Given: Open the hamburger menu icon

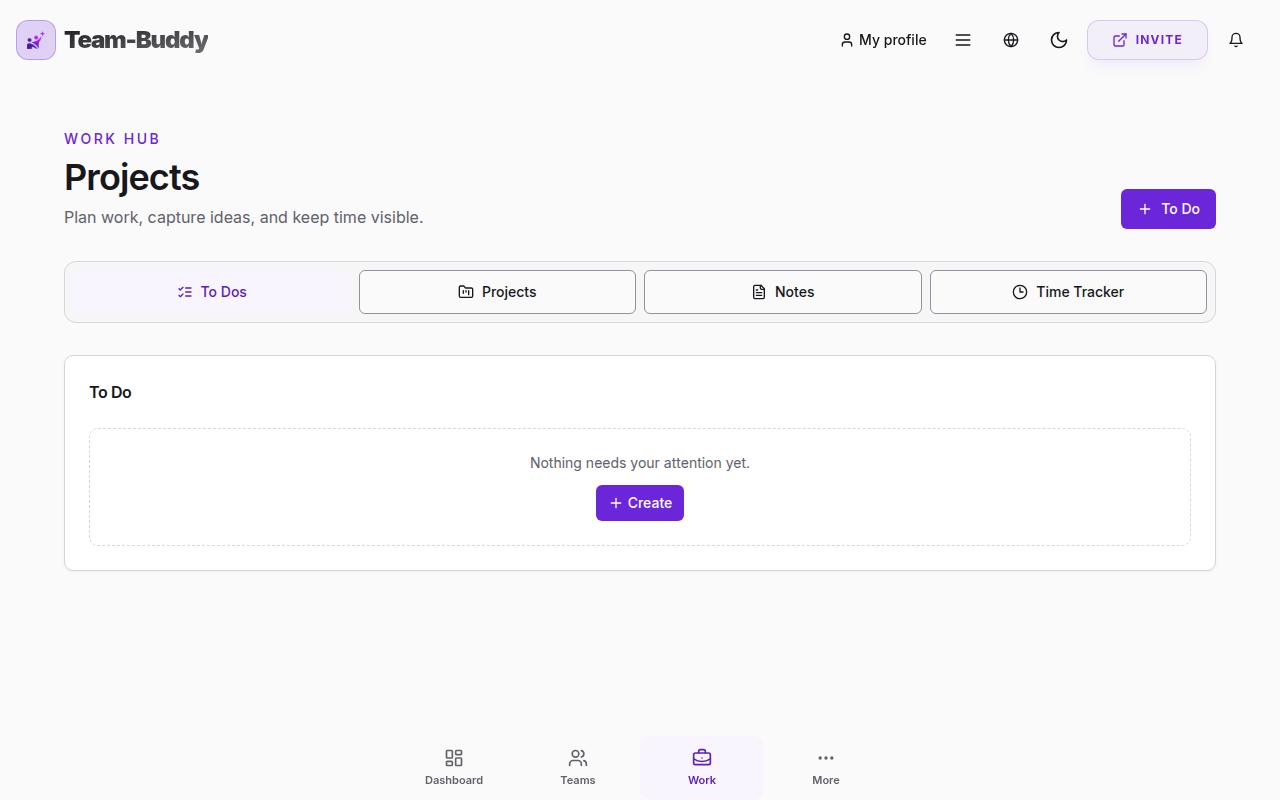Looking at the screenshot, I should click(x=963, y=40).
